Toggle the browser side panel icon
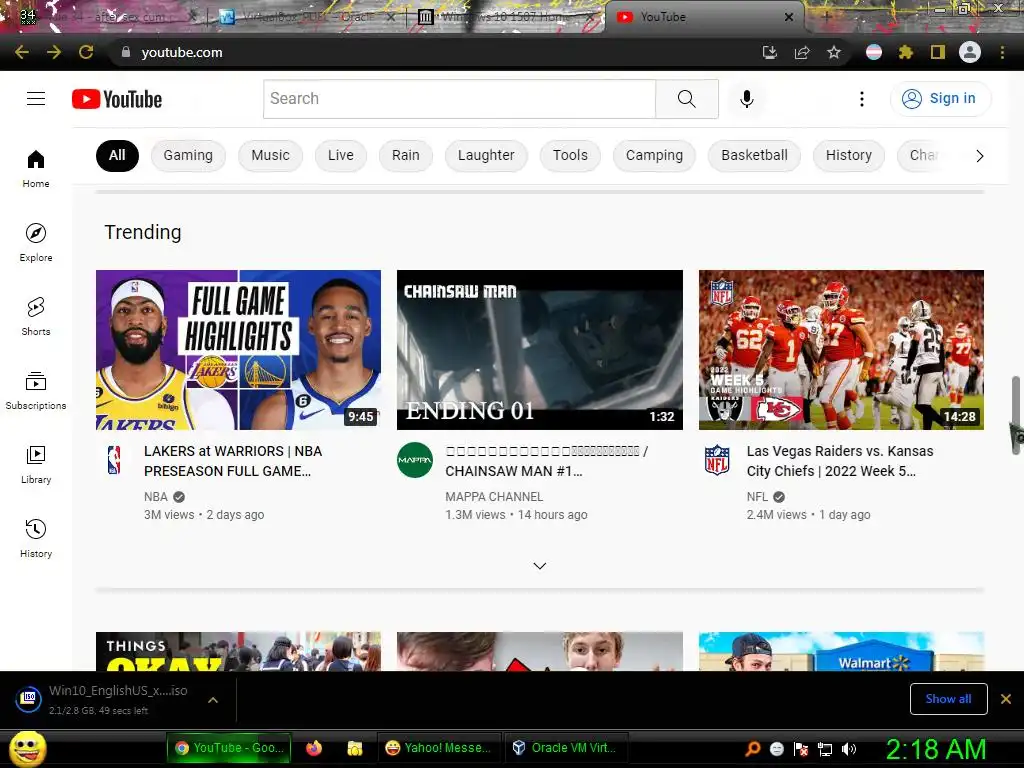Image resolution: width=1024 pixels, height=768 pixels. [938, 52]
